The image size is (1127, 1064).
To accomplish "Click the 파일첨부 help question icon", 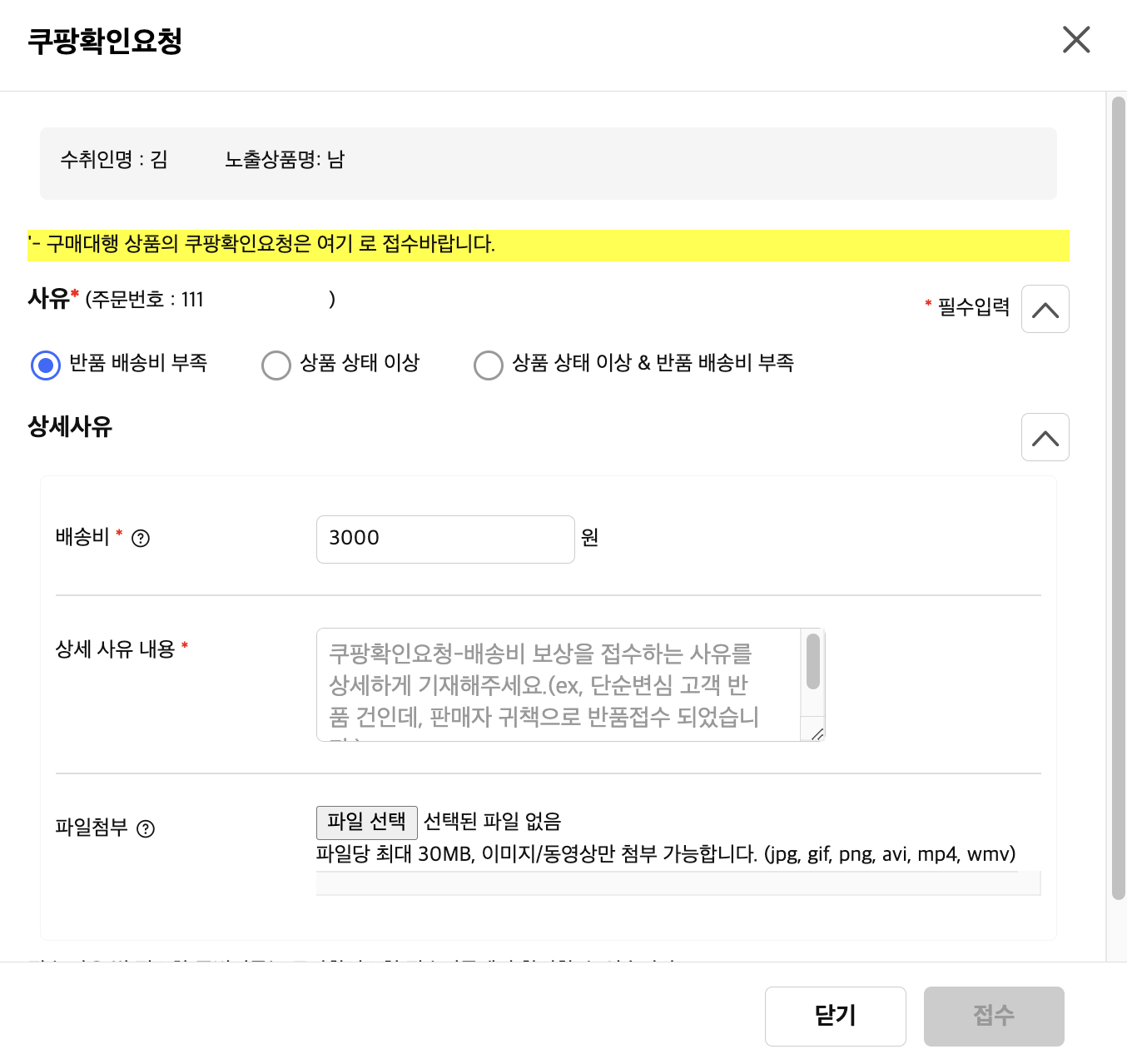I will click(146, 828).
